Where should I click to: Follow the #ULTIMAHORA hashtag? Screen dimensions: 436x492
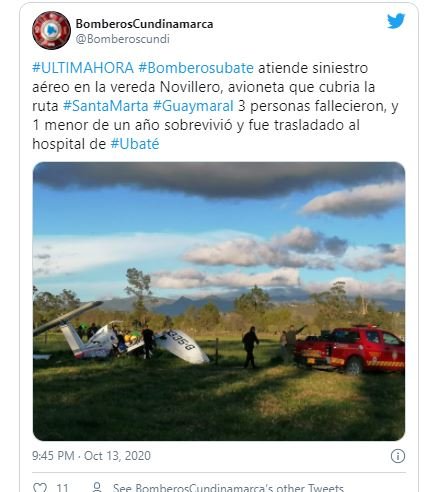pyautogui.click(x=83, y=68)
